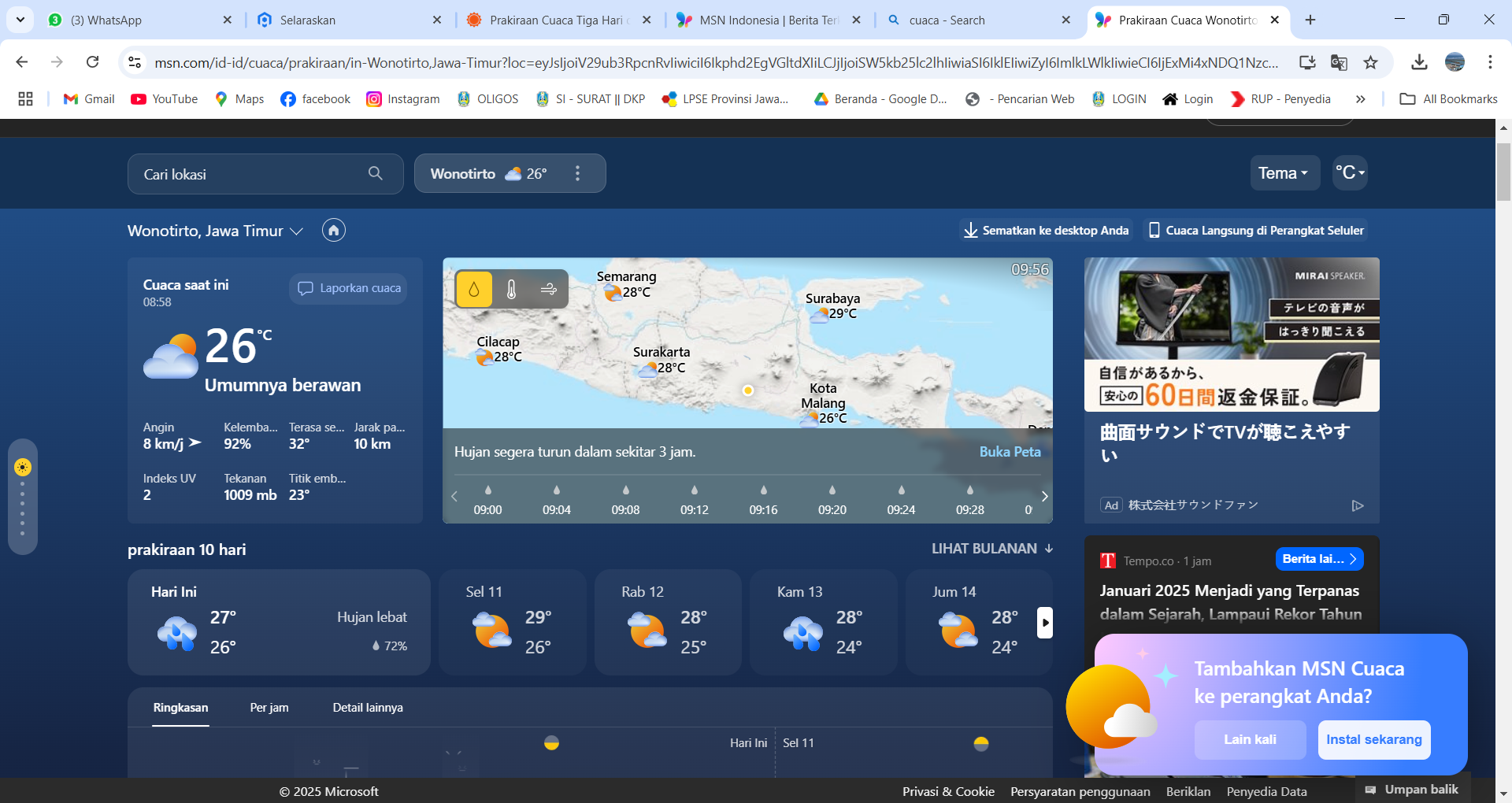Click the sun icon on left sidebar
Viewport: 1512px width, 803px height.
click(23, 468)
